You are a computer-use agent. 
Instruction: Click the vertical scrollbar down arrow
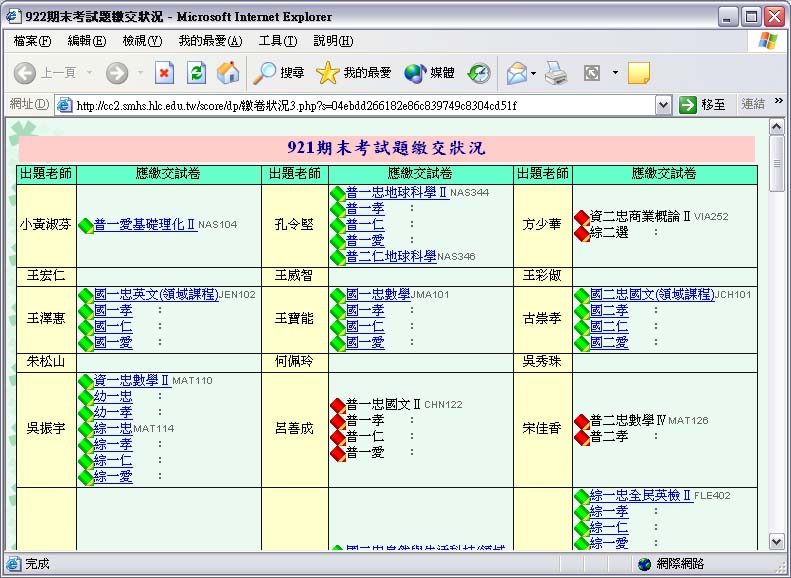pyautogui.click(x=777, y=541)
